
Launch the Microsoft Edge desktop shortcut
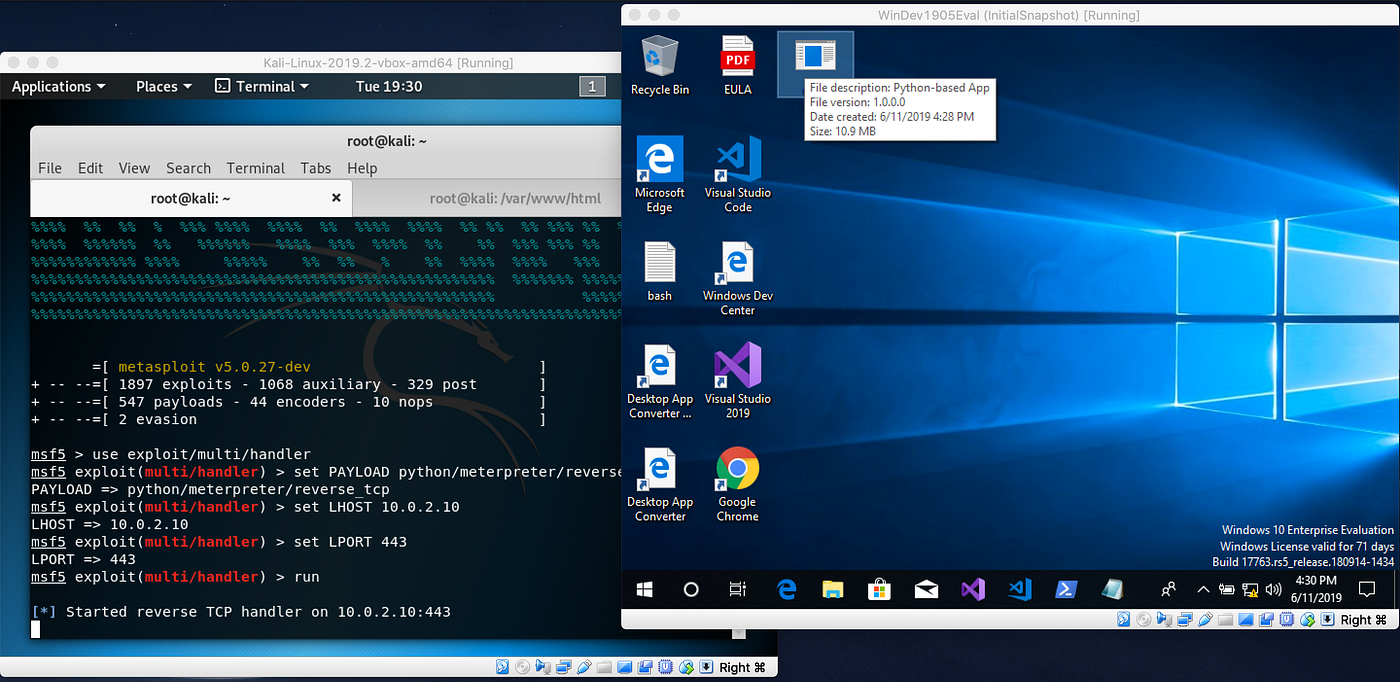point(659,175)
